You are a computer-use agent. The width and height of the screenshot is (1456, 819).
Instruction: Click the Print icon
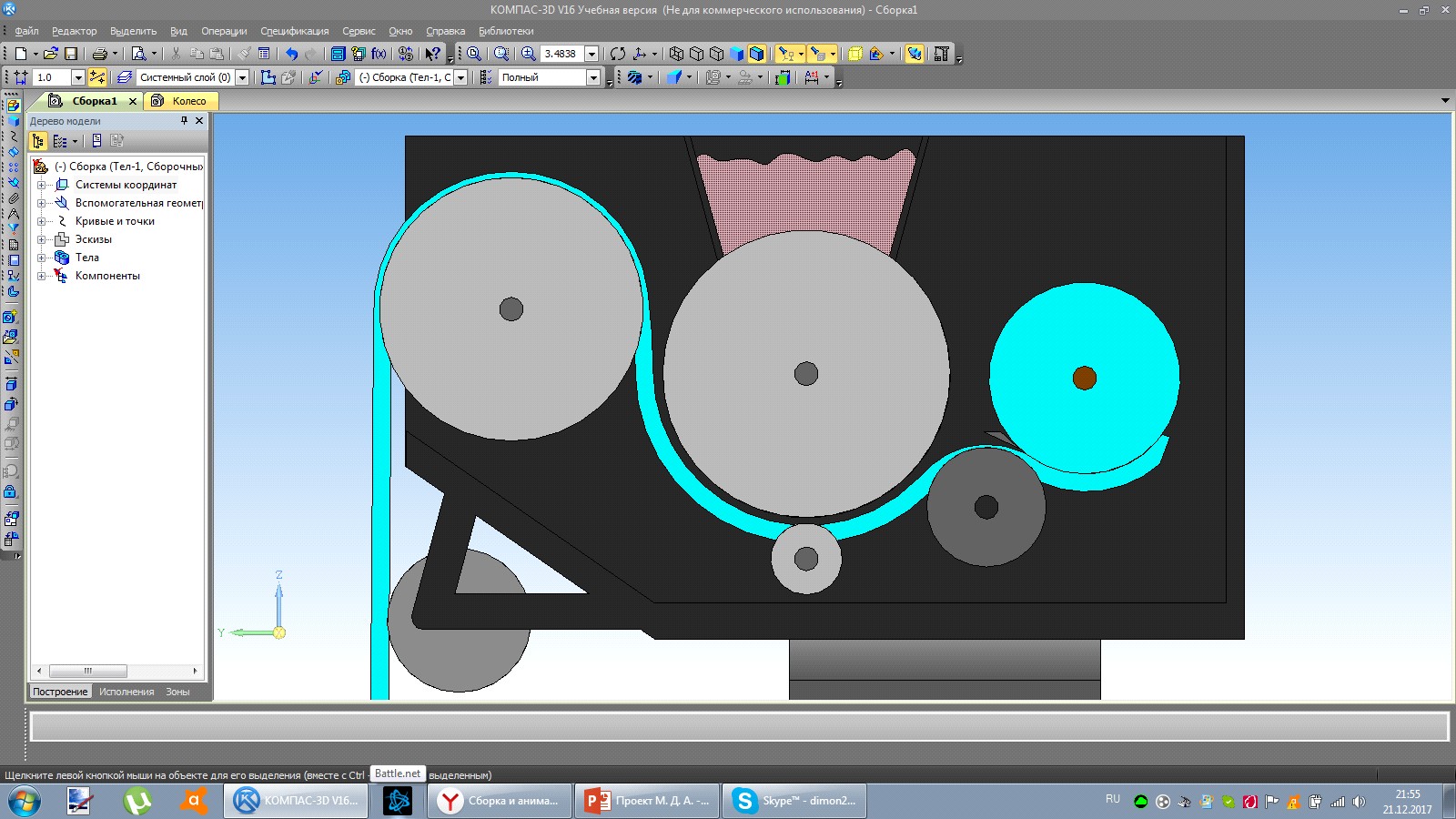(x=100, y=54)
